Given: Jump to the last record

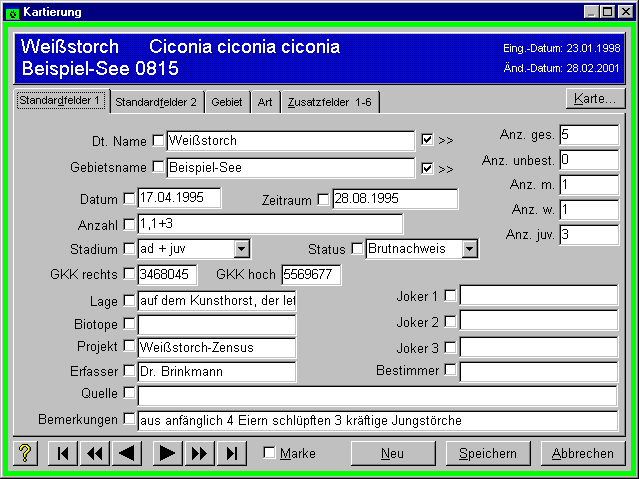Looking at the screenshot, I should [231, 453].
